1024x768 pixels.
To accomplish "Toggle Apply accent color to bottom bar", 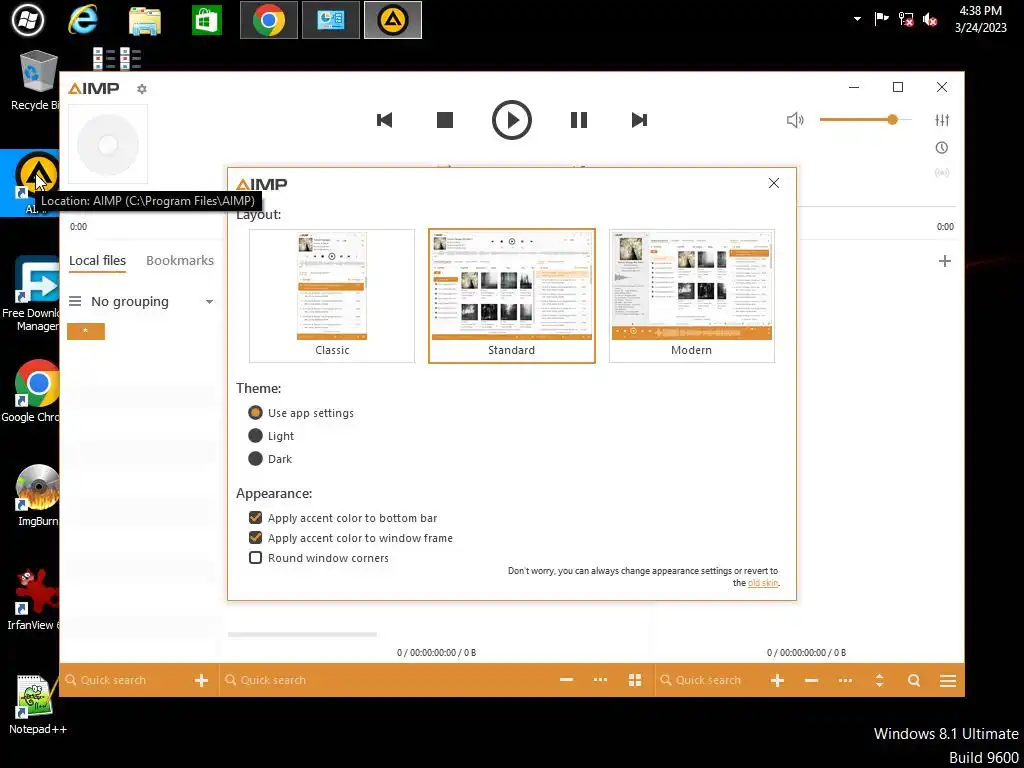I will click(x=343, y=518).
